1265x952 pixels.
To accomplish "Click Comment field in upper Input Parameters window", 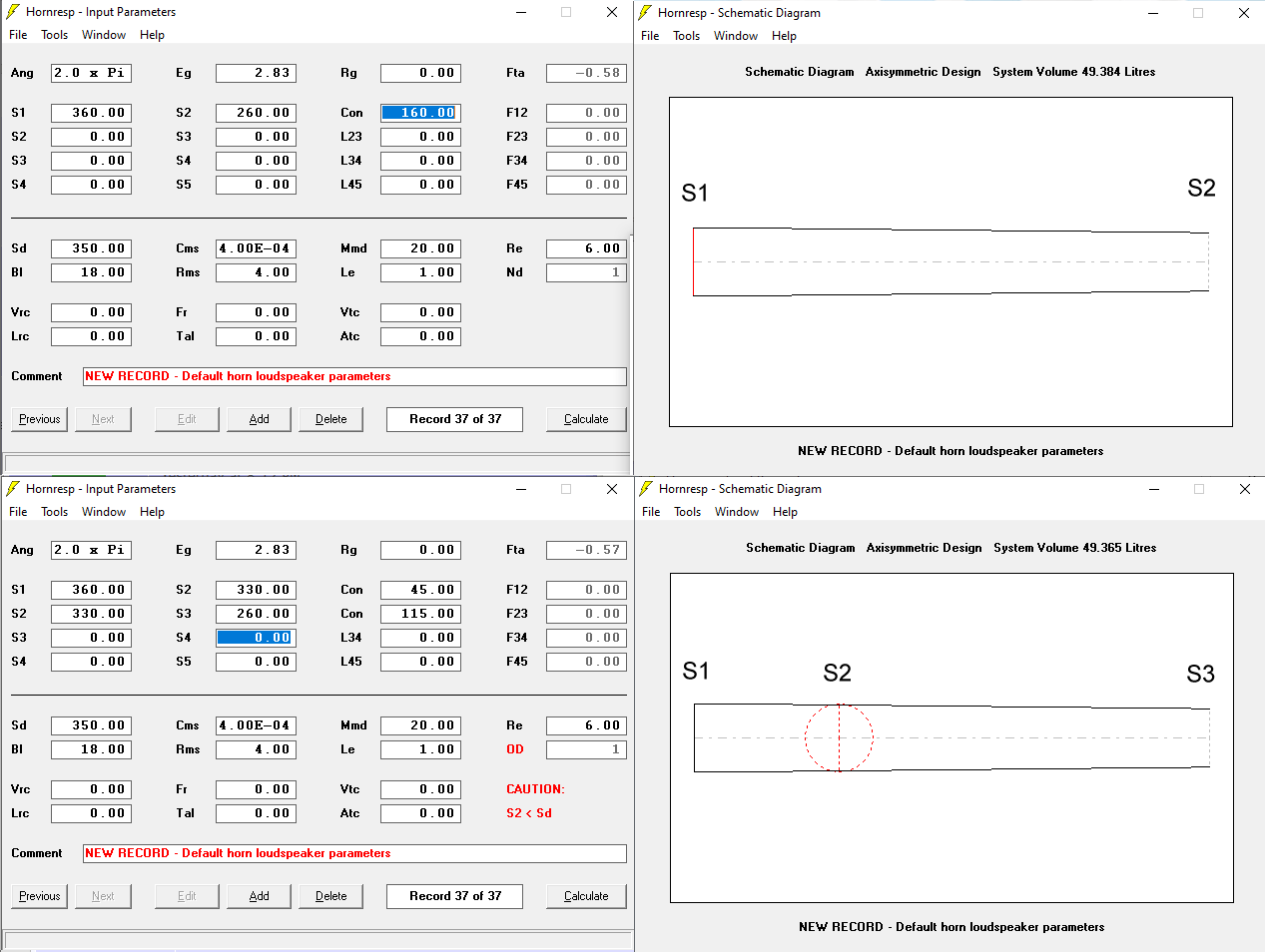I will click(x=354, y=376).
